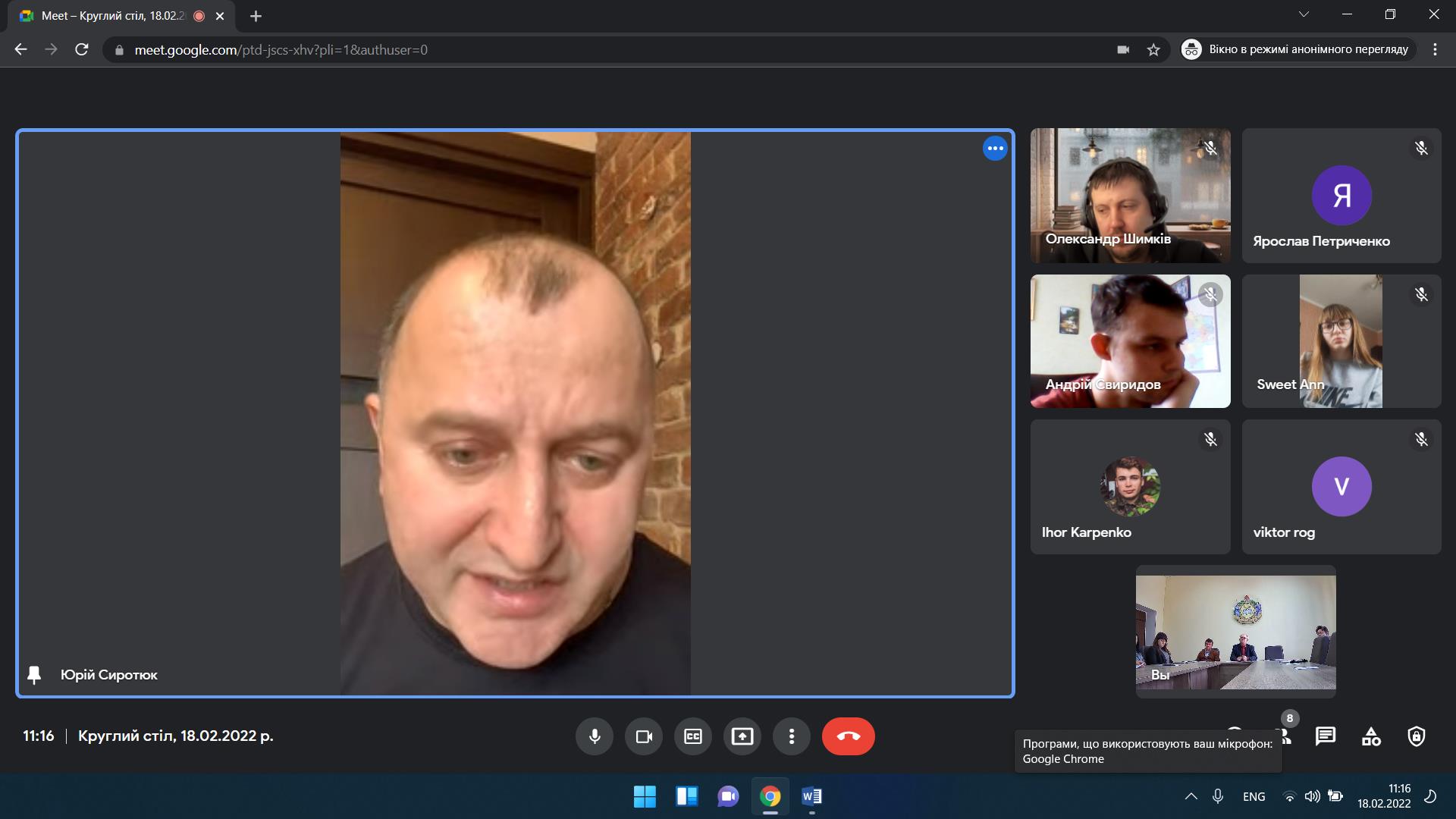Image resolution: width=1456 pixels, height=819 pixels.
Task: Open host controls shield icon
Action: 1417,736
